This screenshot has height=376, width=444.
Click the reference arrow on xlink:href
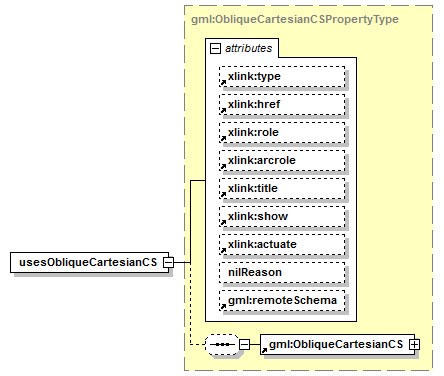[223, 110]
